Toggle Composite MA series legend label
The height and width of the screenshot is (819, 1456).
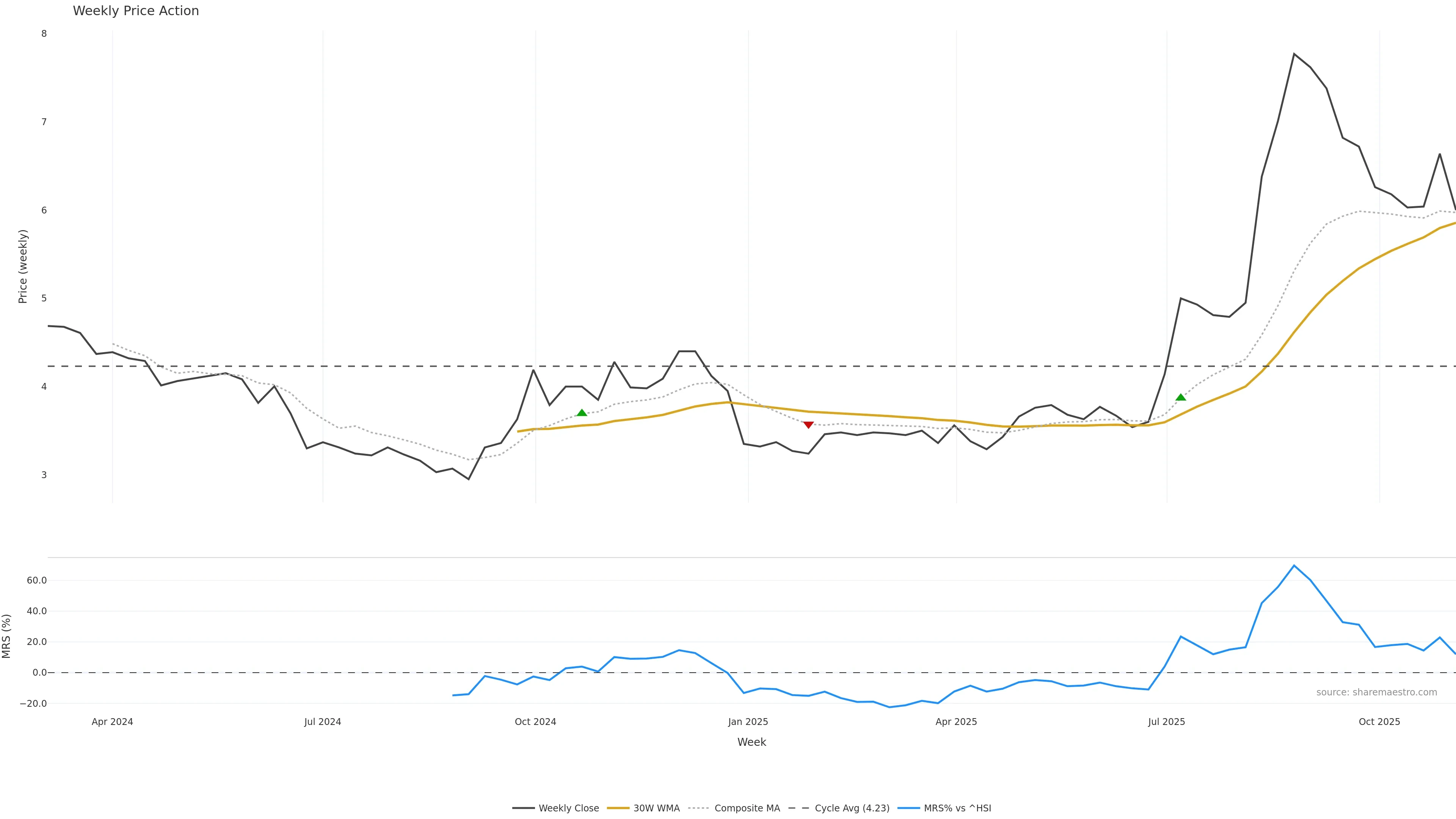click(x=747, y=808)
